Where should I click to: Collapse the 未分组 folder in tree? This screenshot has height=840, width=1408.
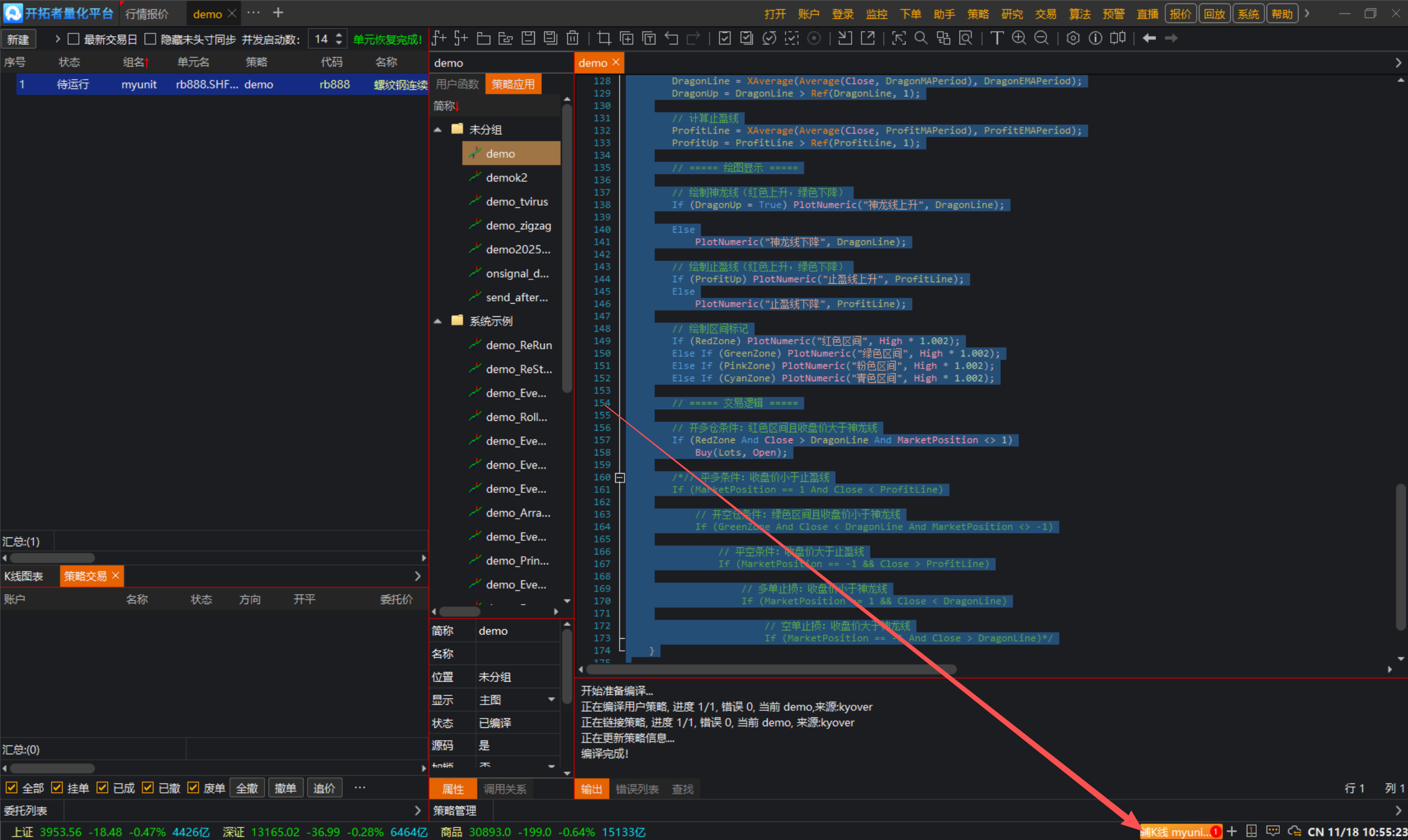tap(437, 130)
